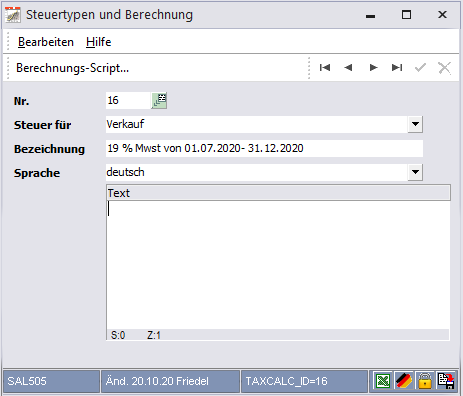Edit the Bezeichnung text field
Image resolution: width=463 pixels, height=396 pixels.
point(264,148)
